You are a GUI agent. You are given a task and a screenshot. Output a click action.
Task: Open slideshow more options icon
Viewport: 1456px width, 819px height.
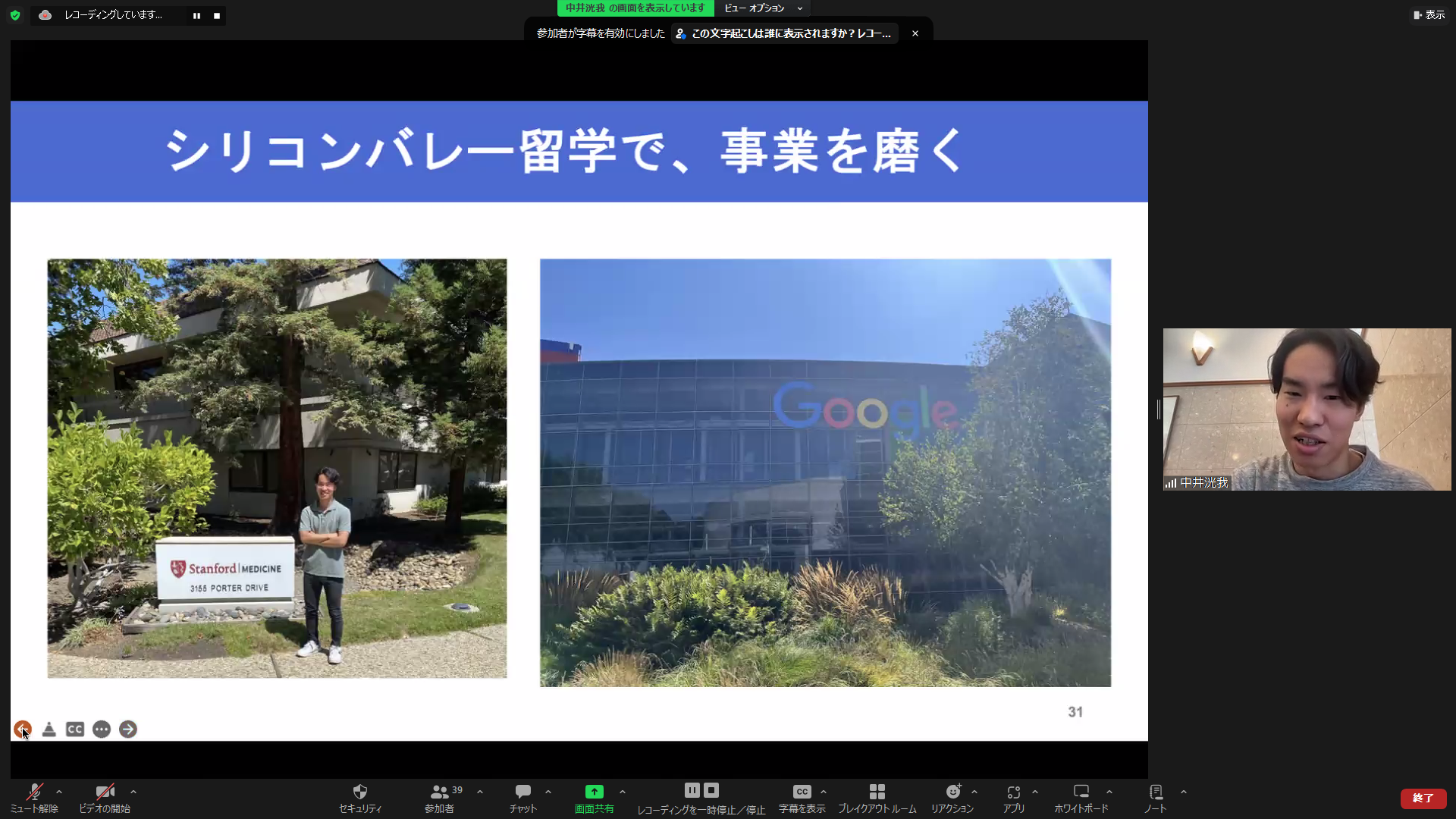click(x=102, y=729)
